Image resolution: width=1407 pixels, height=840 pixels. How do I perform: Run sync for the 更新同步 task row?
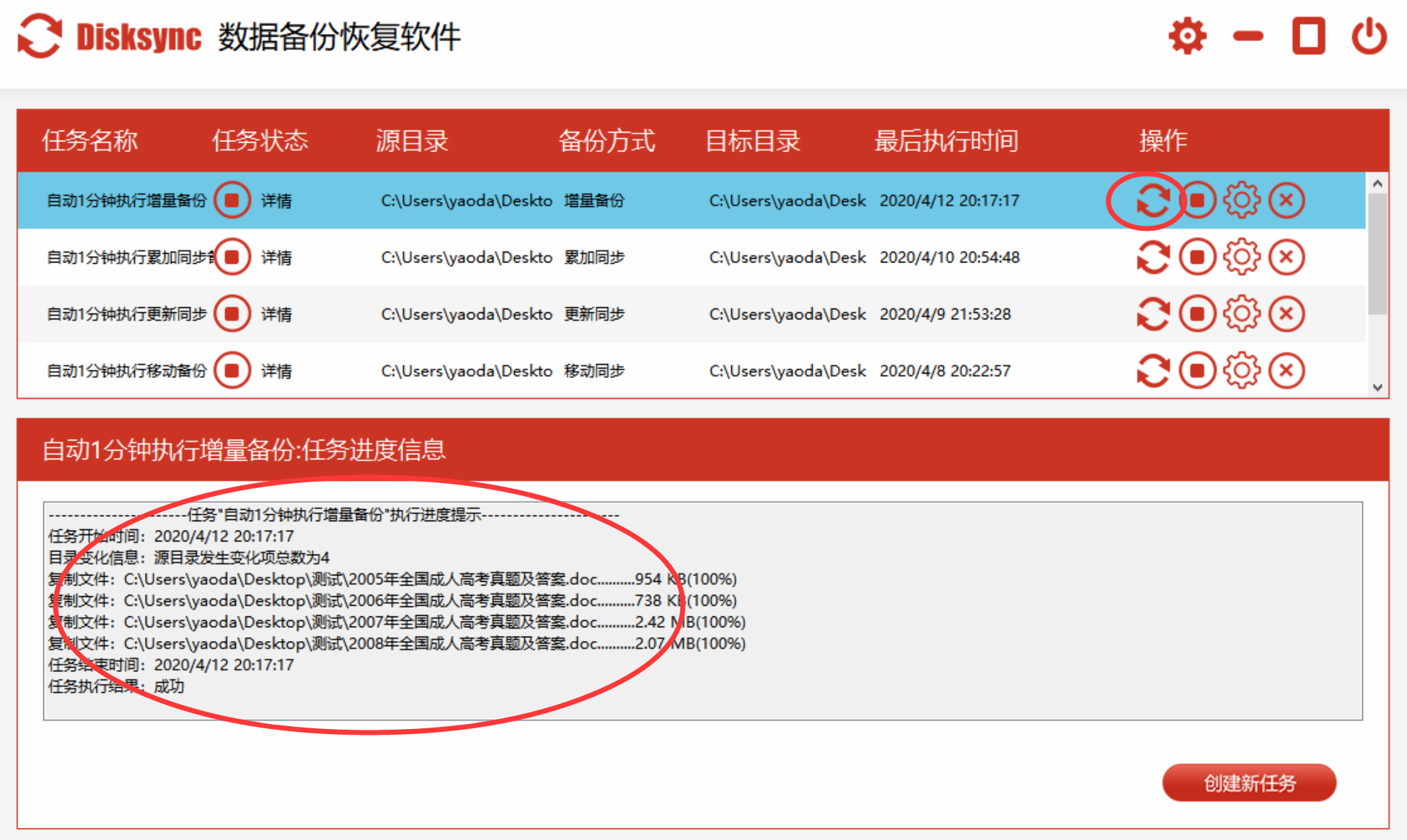1152,314
